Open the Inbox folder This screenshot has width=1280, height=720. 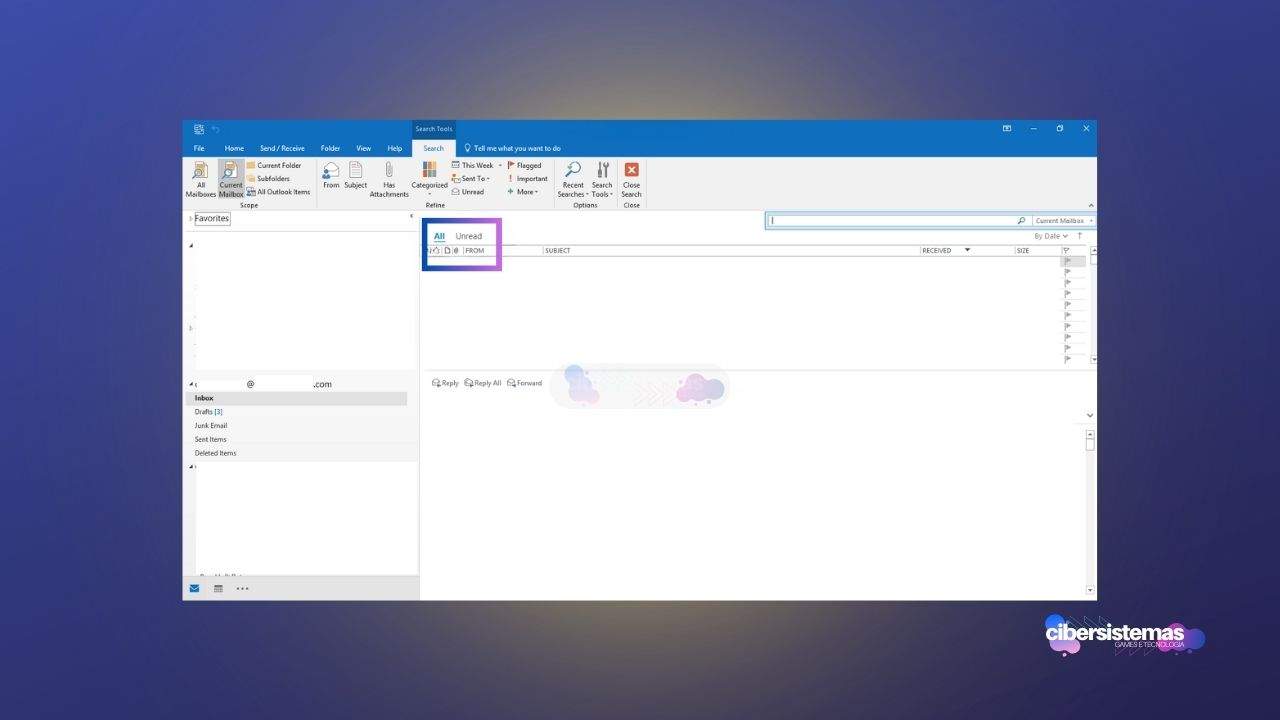point(297,398)
